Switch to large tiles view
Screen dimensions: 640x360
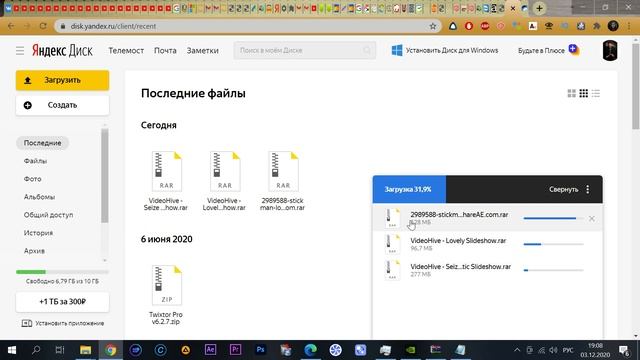[571, 93]
